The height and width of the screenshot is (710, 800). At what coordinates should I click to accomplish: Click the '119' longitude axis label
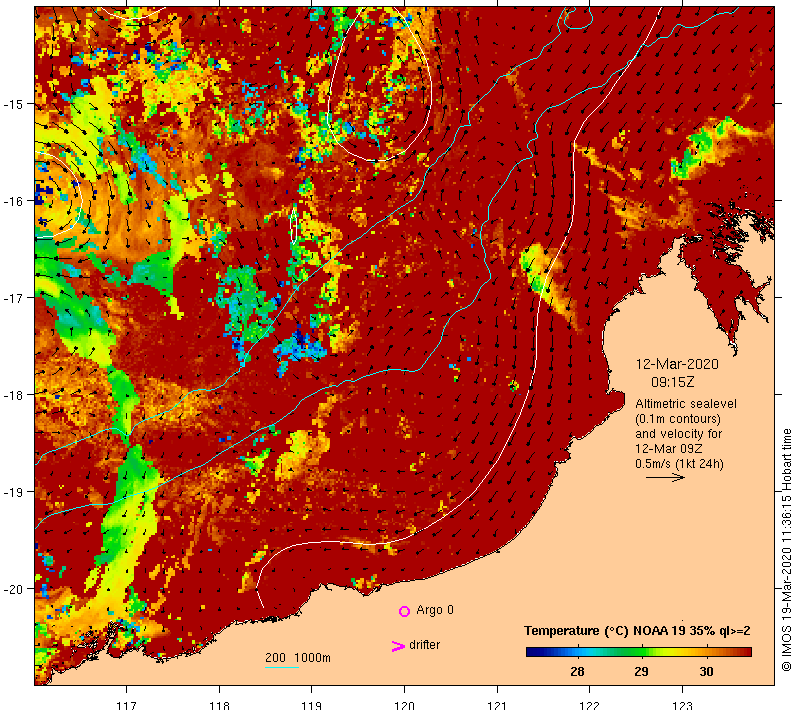coord(312,705)
